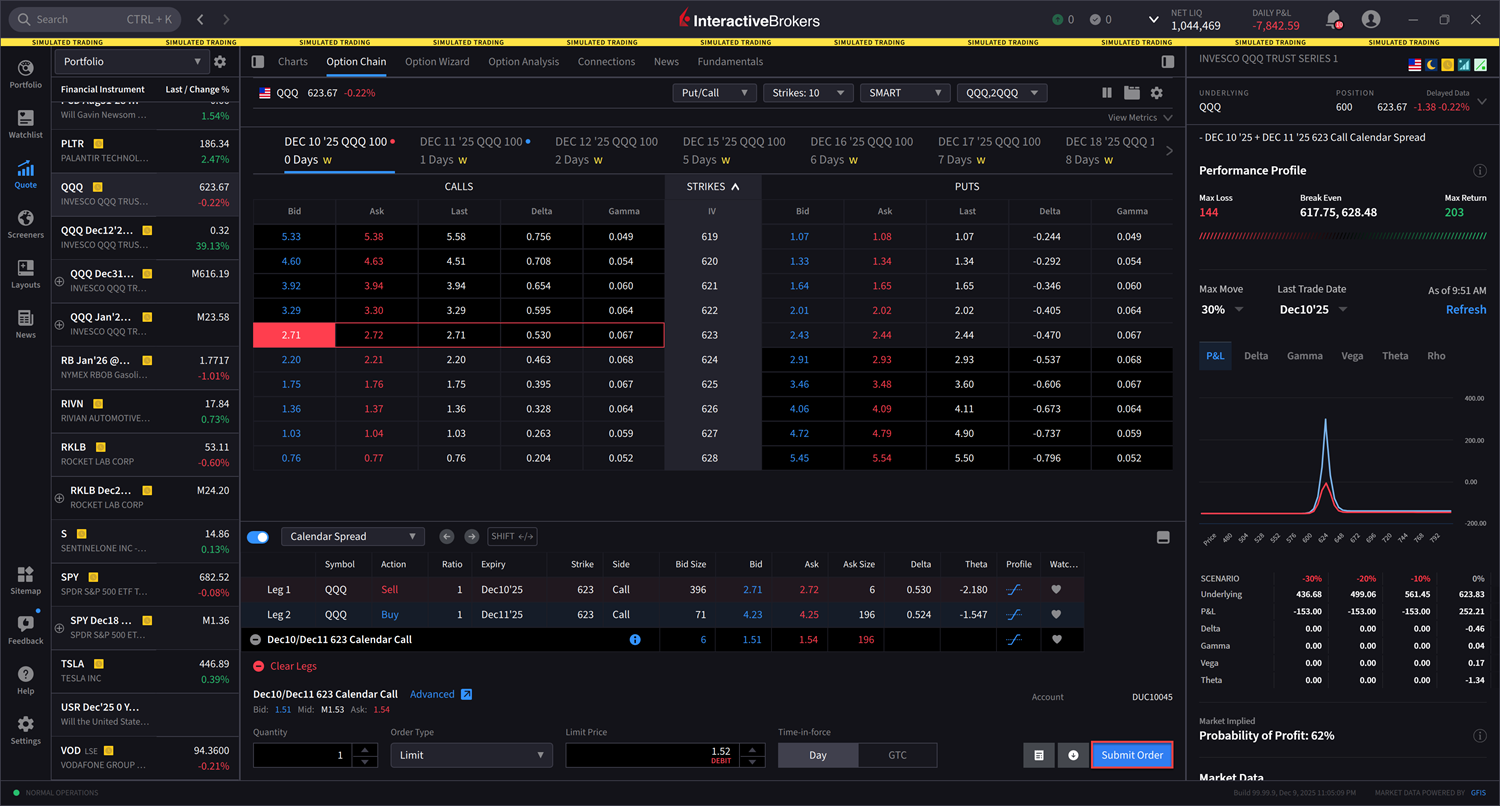The width and height of the screenshot is (1500, 806).
Task: Click the Refresh link in the right panel
Action: [1465, 309]
